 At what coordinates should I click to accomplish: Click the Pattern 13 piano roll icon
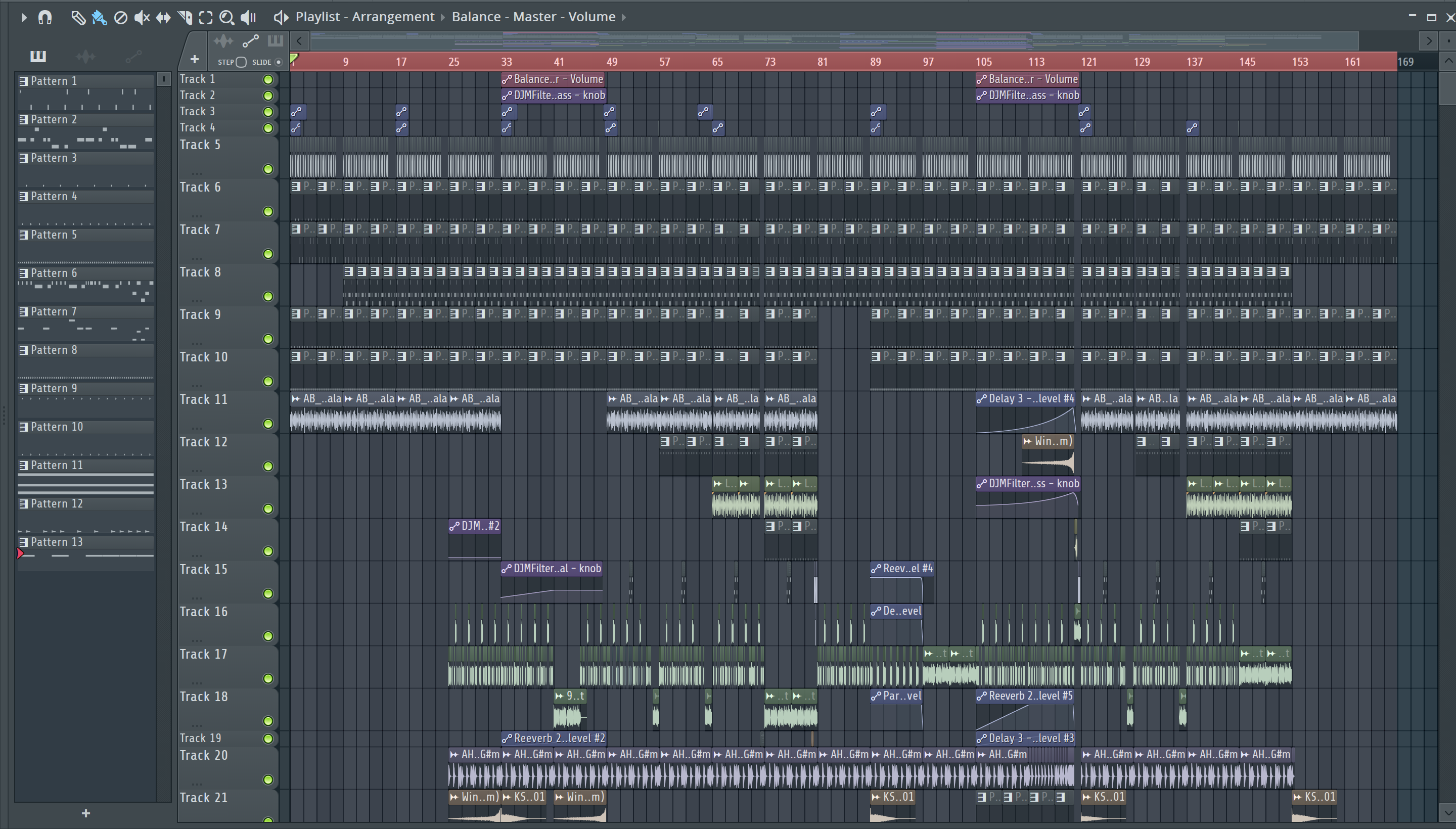[x=23, y=542]
